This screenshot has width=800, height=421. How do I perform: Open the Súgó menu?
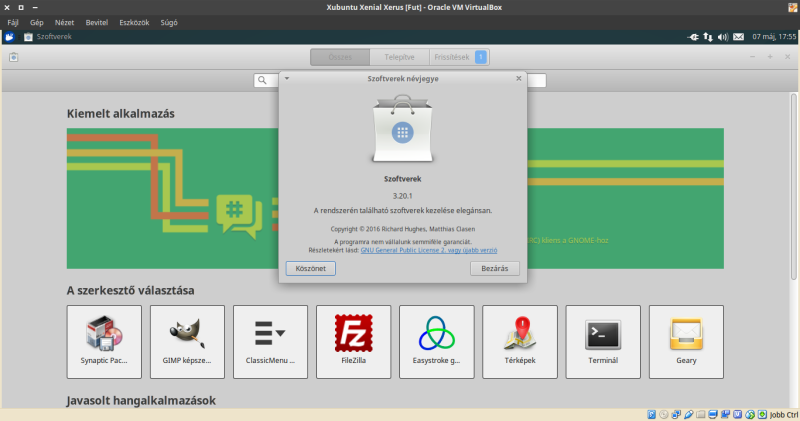(x=169, y=22)
